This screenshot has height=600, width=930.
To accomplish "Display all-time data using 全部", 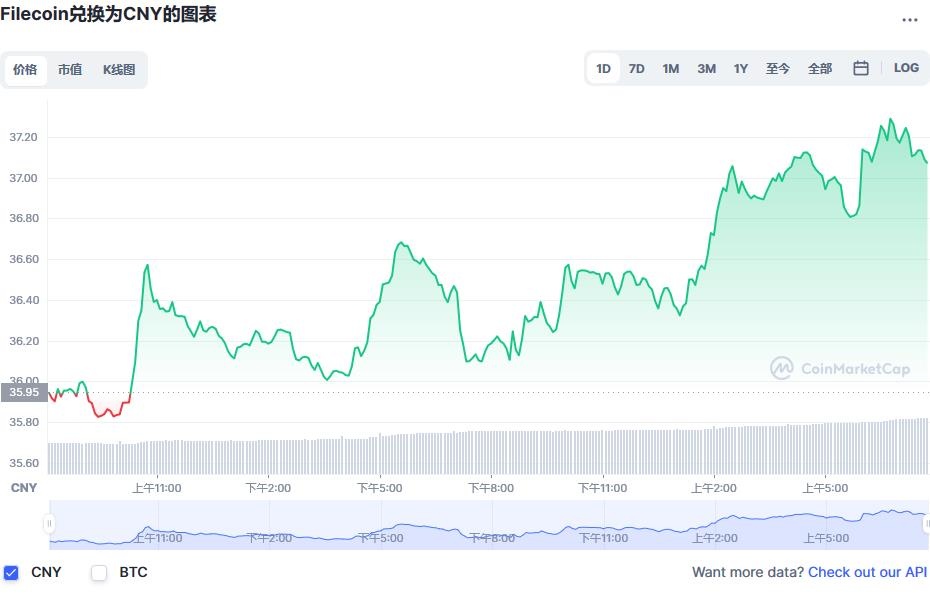I will click(819, 68).
